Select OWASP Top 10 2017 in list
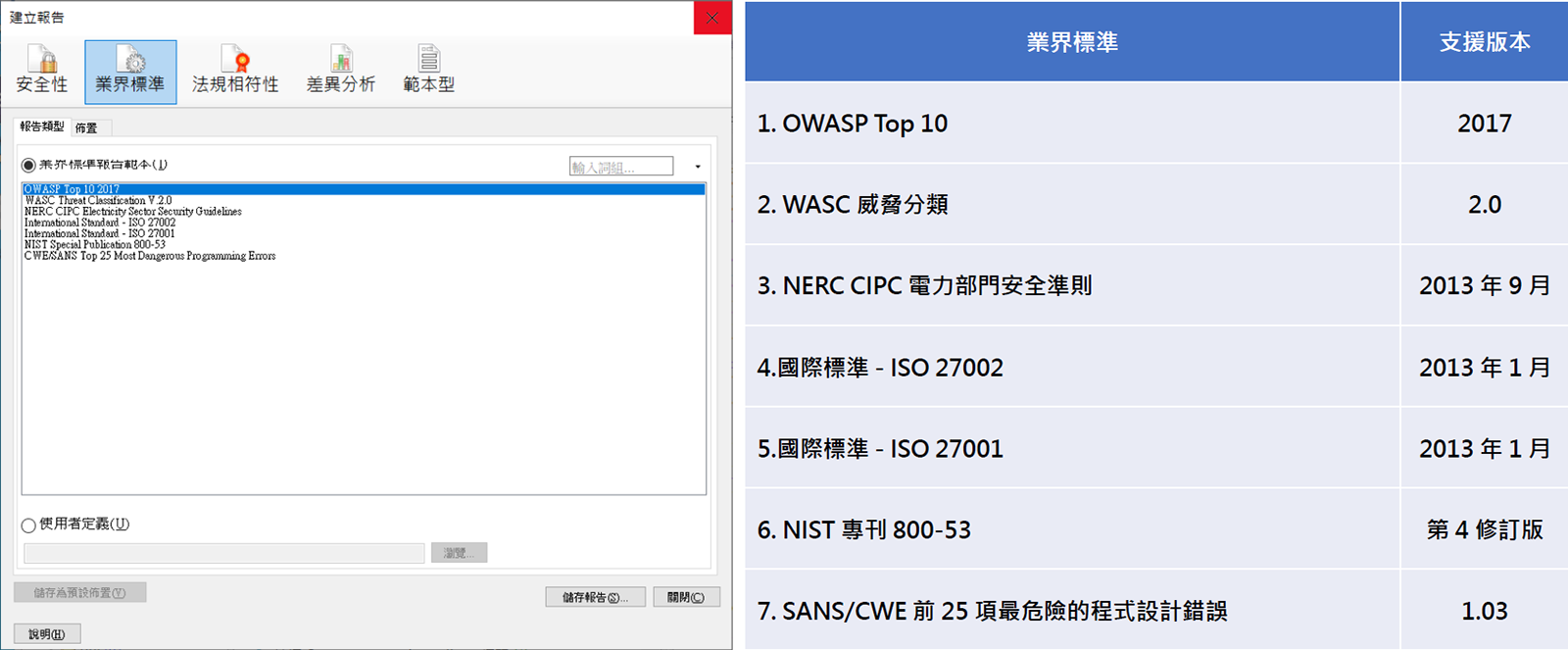The width and height of the screenshot is (1568, 650). (x=364, y=189)
